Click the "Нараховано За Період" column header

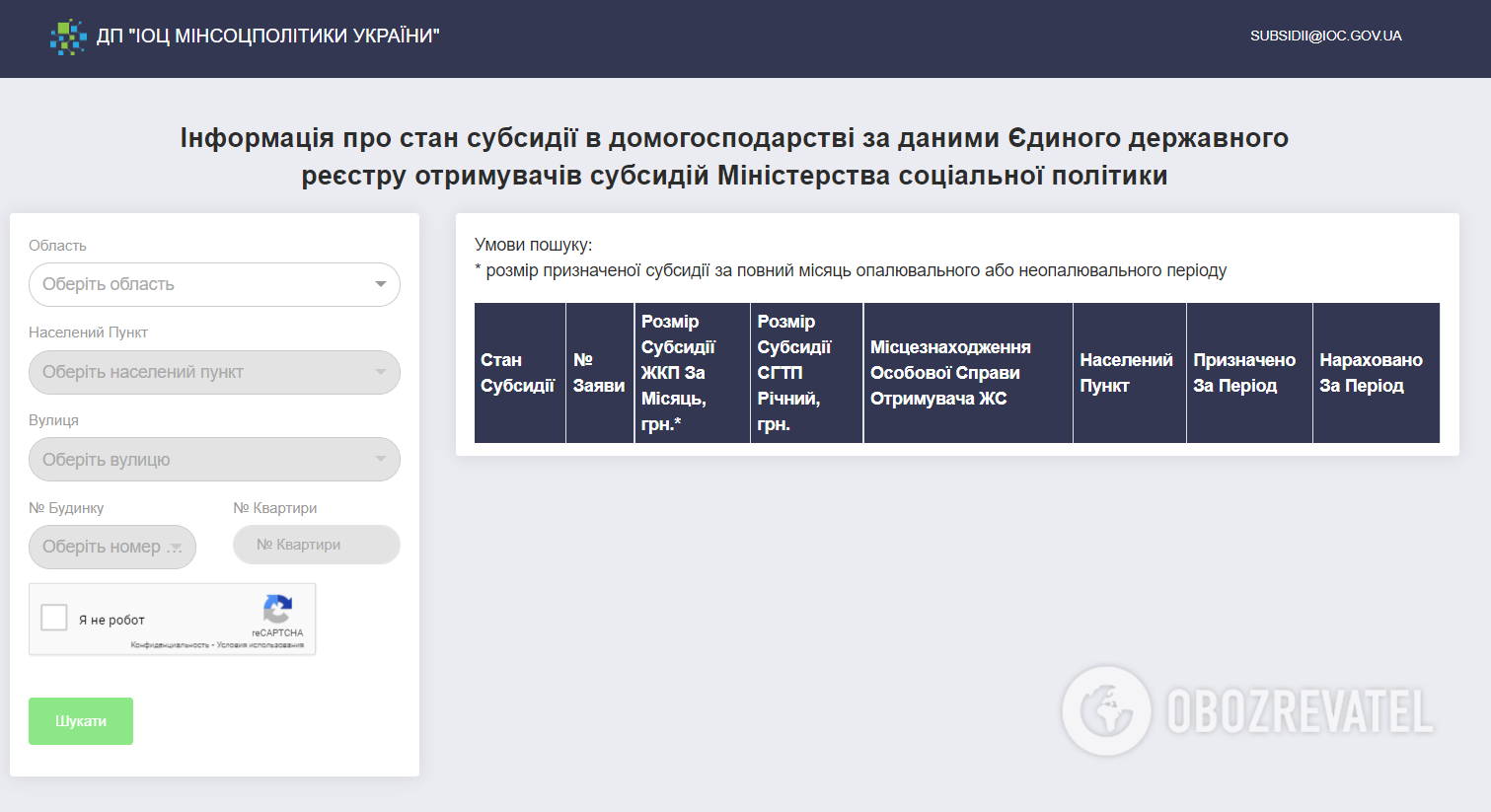(x=1376, y=373)
